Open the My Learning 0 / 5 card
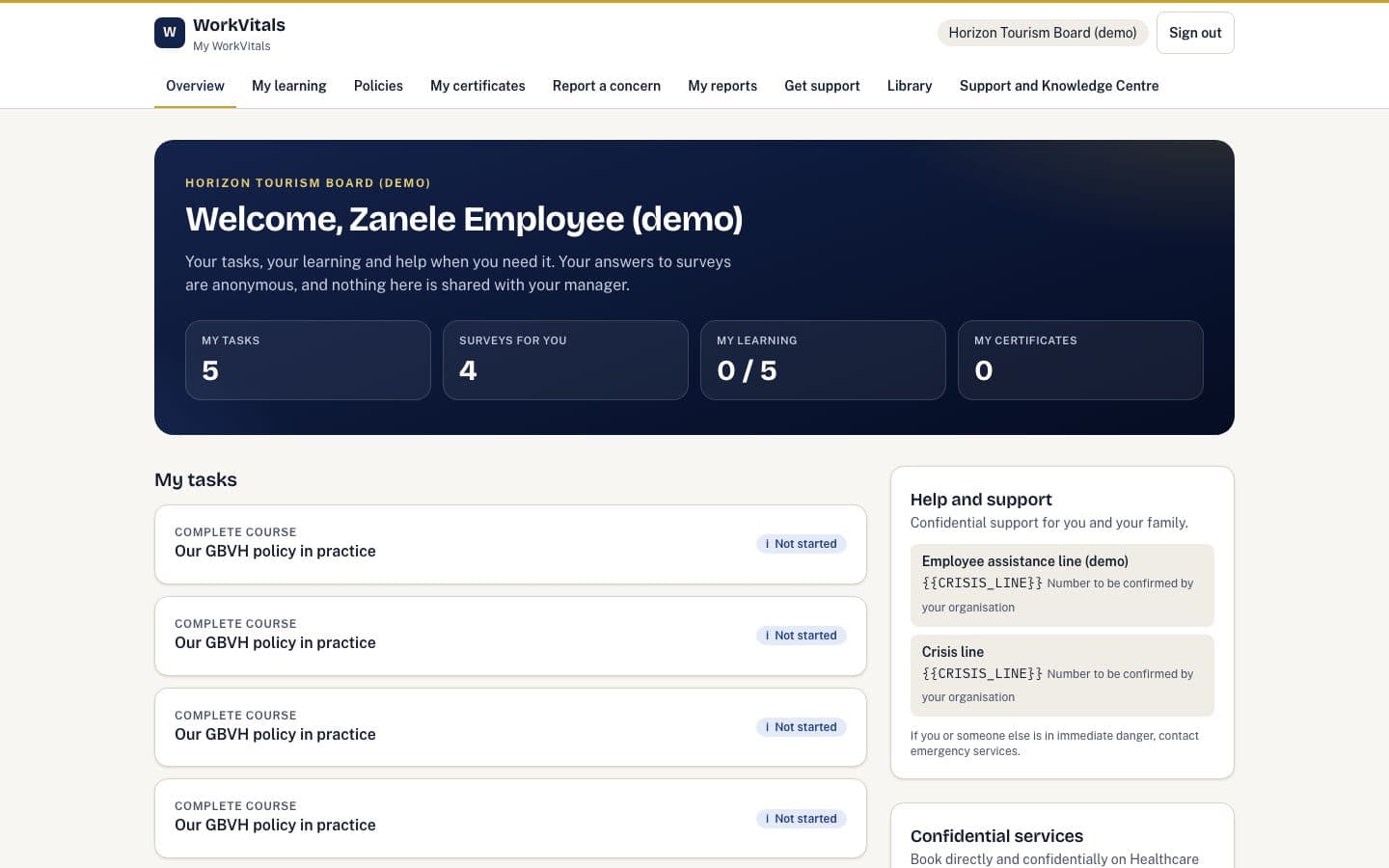The width and height of the screenshot is (1389, 868). point(823,360)
